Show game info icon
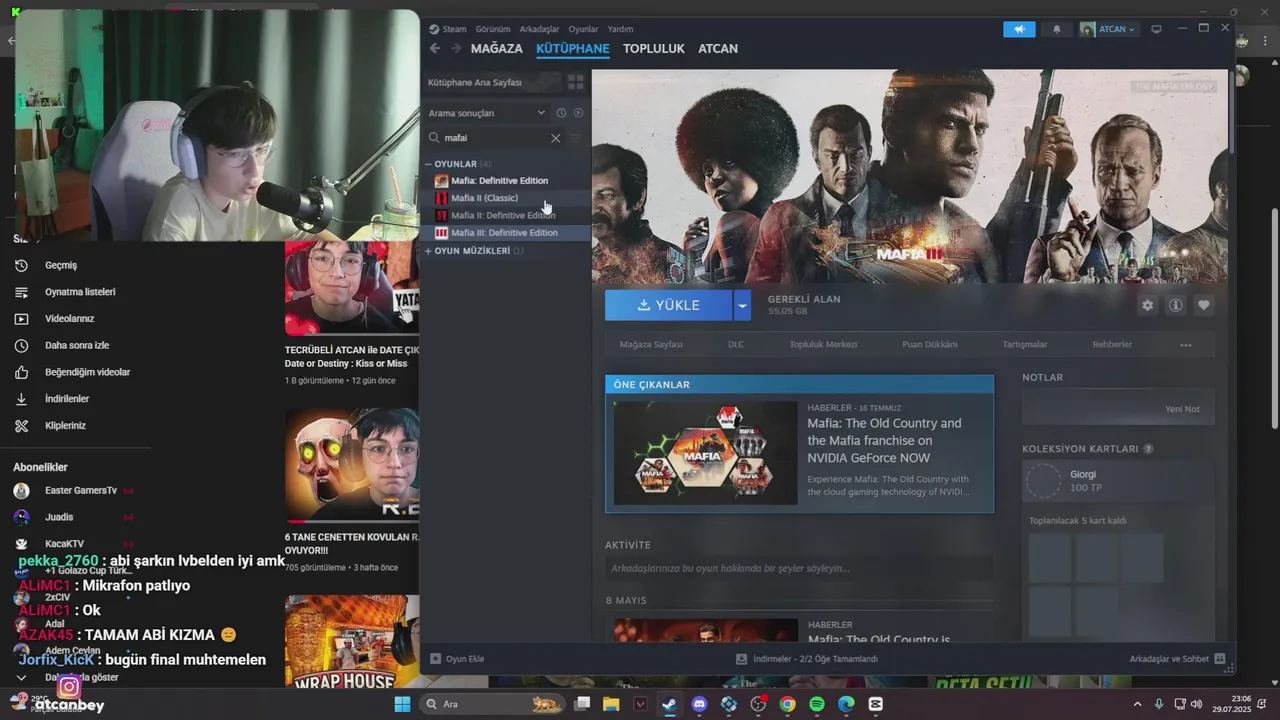The width and height of the screenshot is (1280, 720). [1176, 305]
